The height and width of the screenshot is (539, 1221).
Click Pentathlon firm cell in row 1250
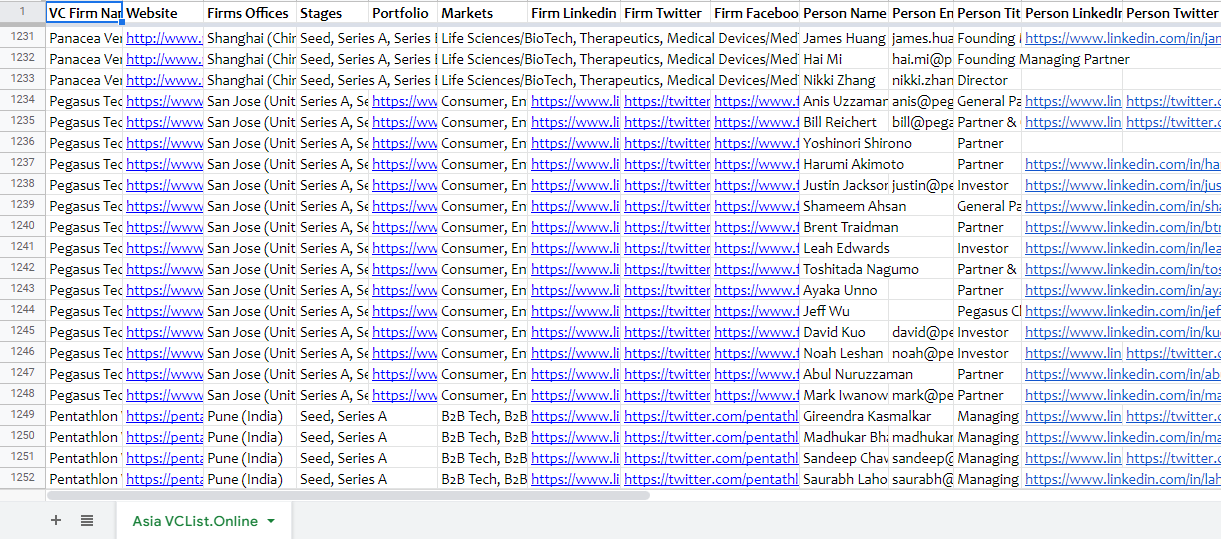(x=85, y=437)
